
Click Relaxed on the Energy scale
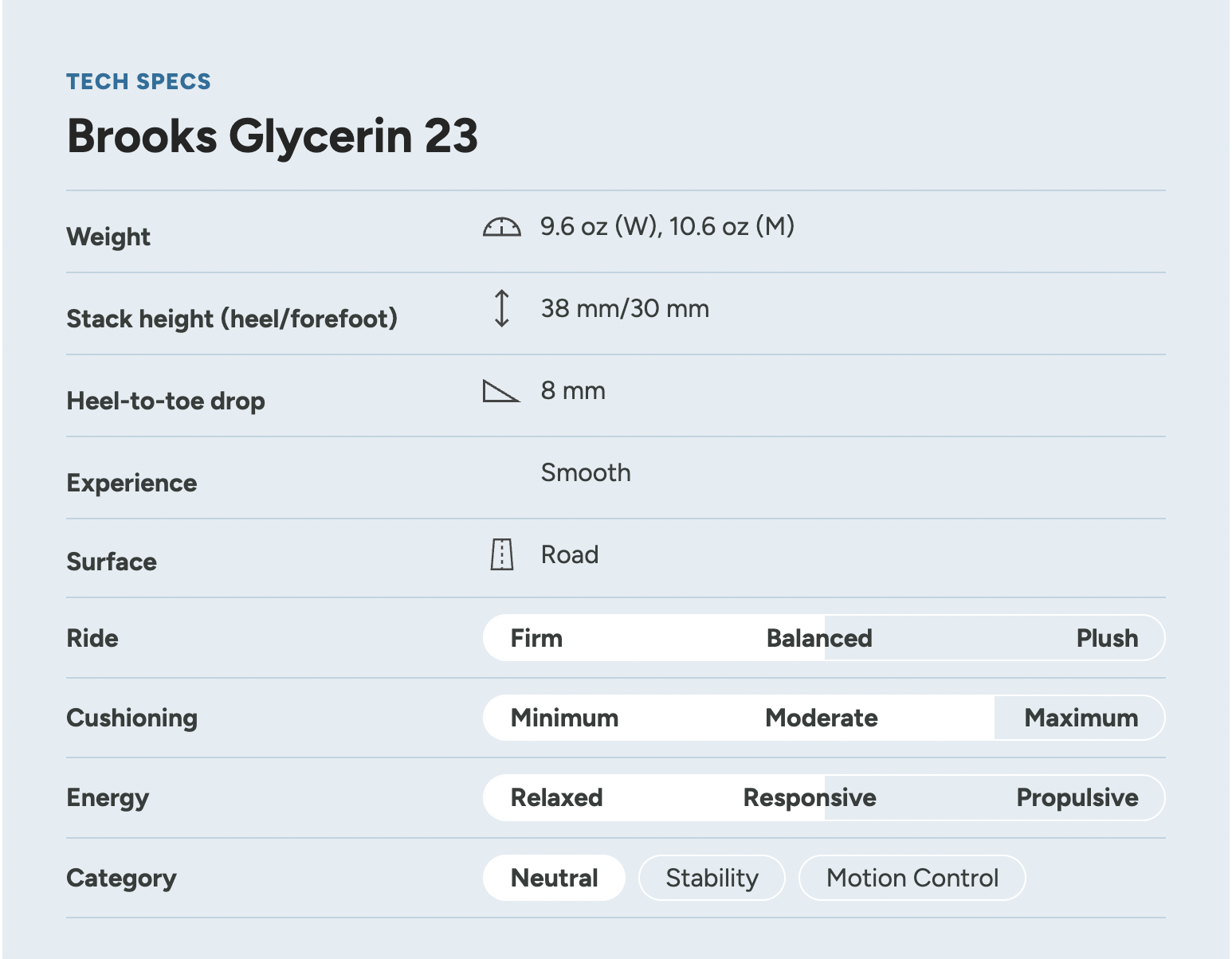click(556, 797)
